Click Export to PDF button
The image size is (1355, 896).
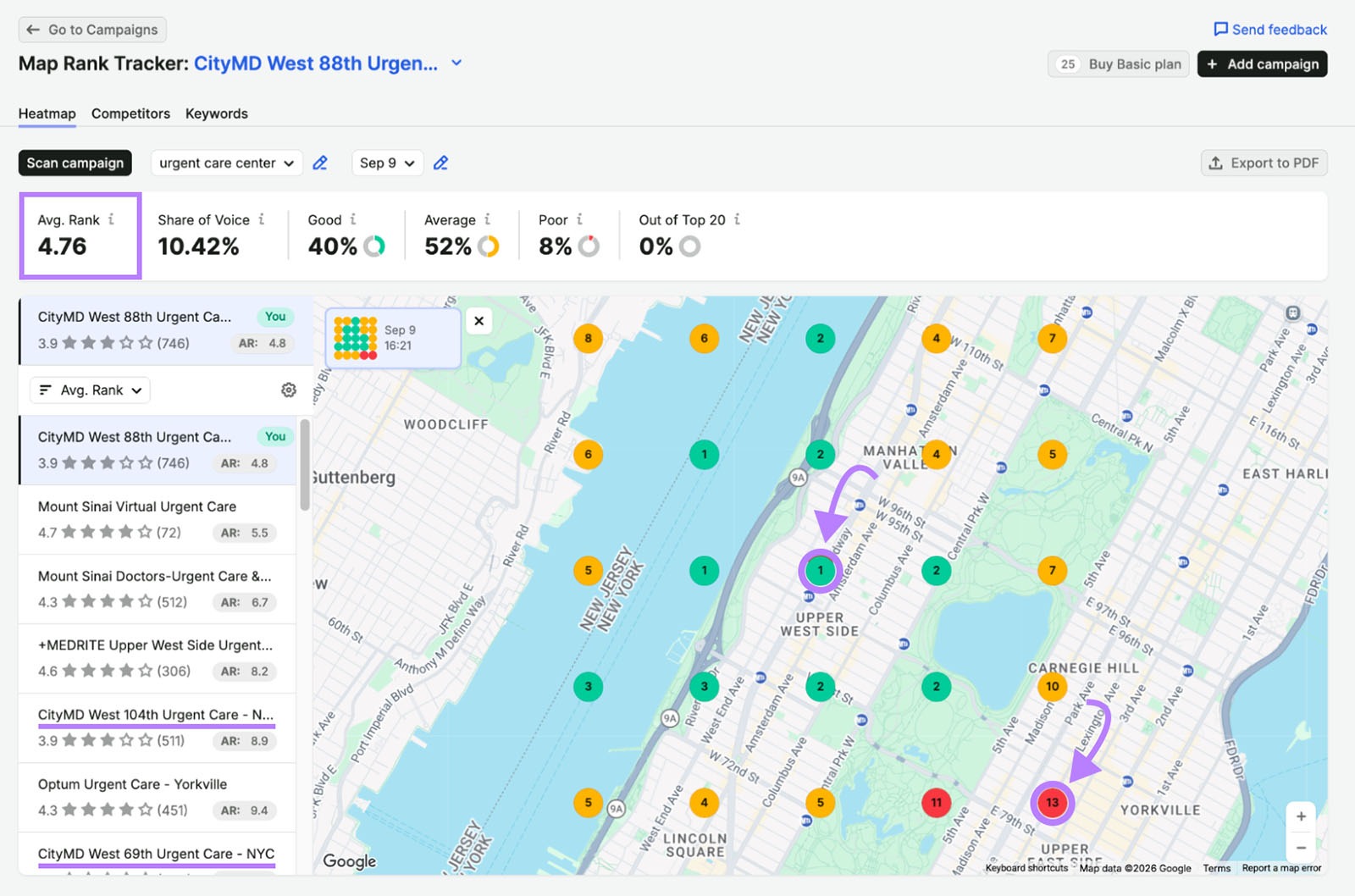click(x=1264, y=163)
